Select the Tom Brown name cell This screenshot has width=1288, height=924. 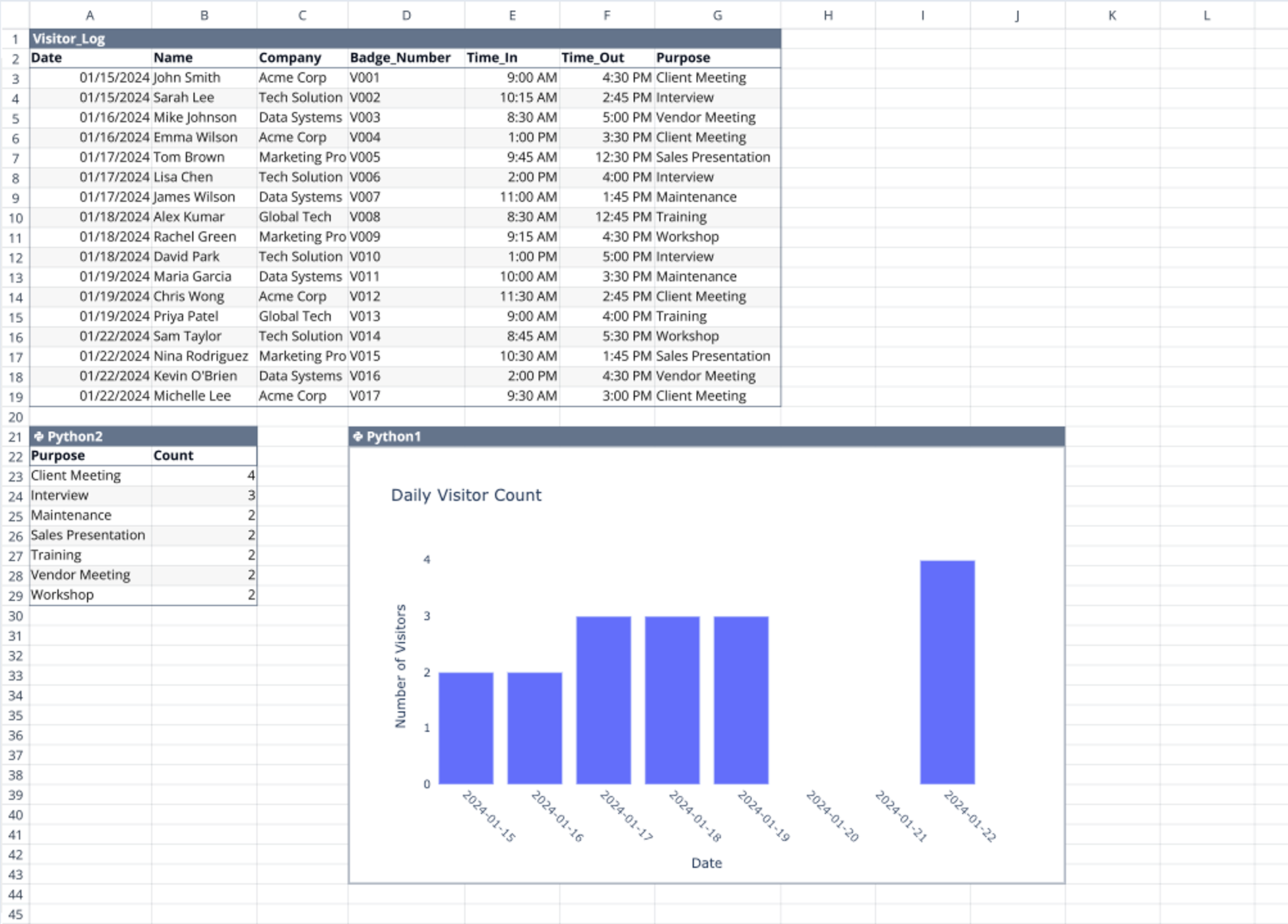(x=204, y=157)
